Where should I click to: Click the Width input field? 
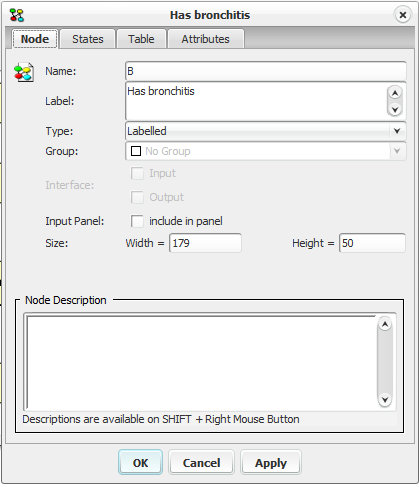pos(205,243)
